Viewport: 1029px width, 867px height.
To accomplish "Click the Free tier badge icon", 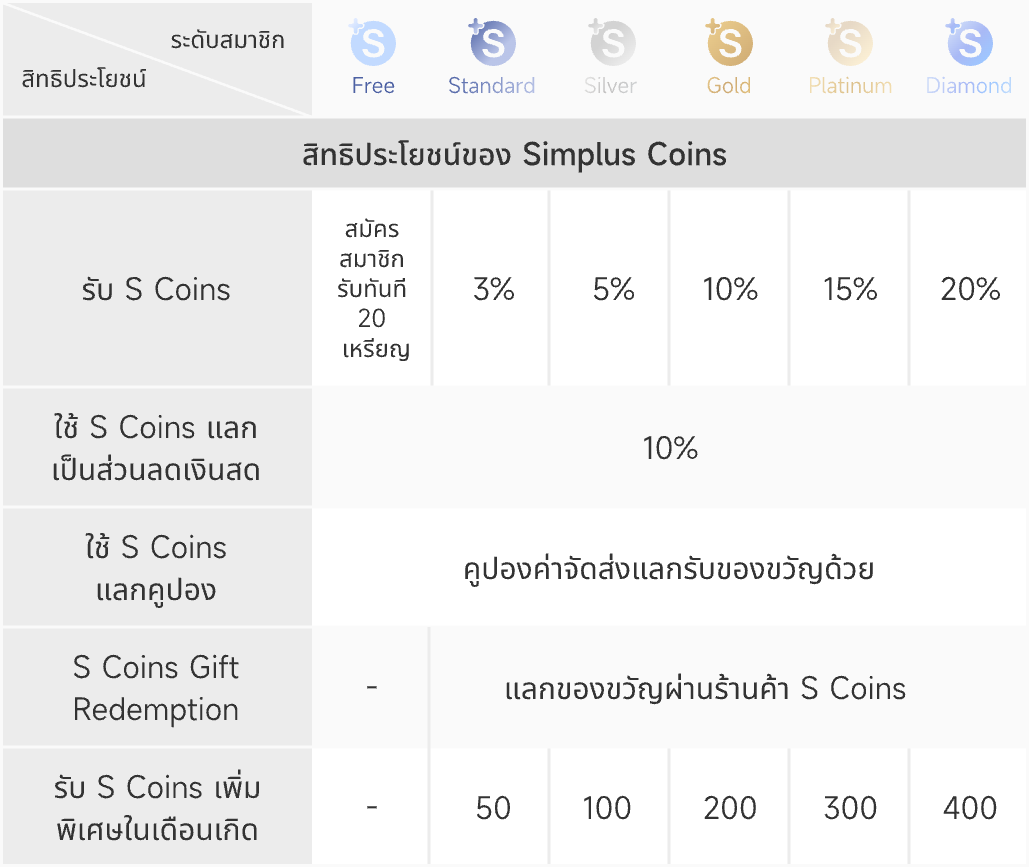I will [373, 43].
